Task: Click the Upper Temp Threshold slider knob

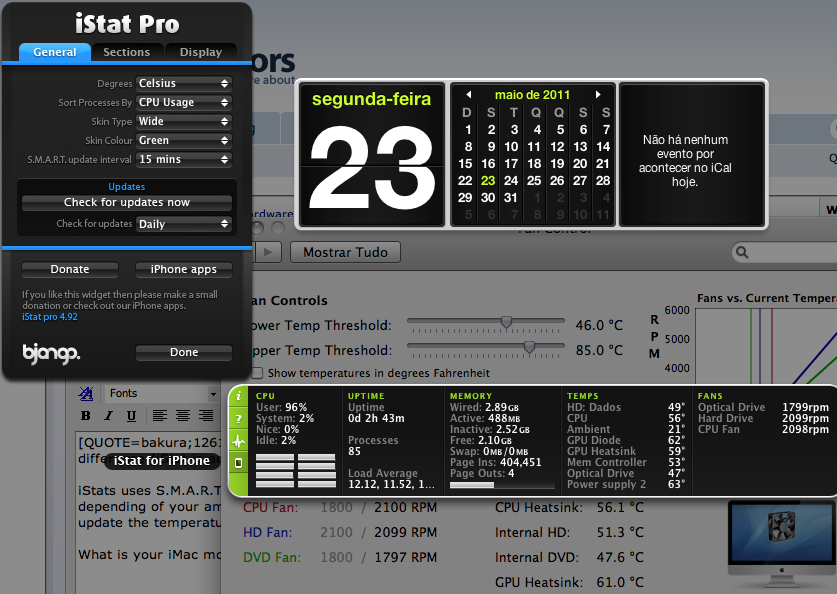Action: click(529, 347)
